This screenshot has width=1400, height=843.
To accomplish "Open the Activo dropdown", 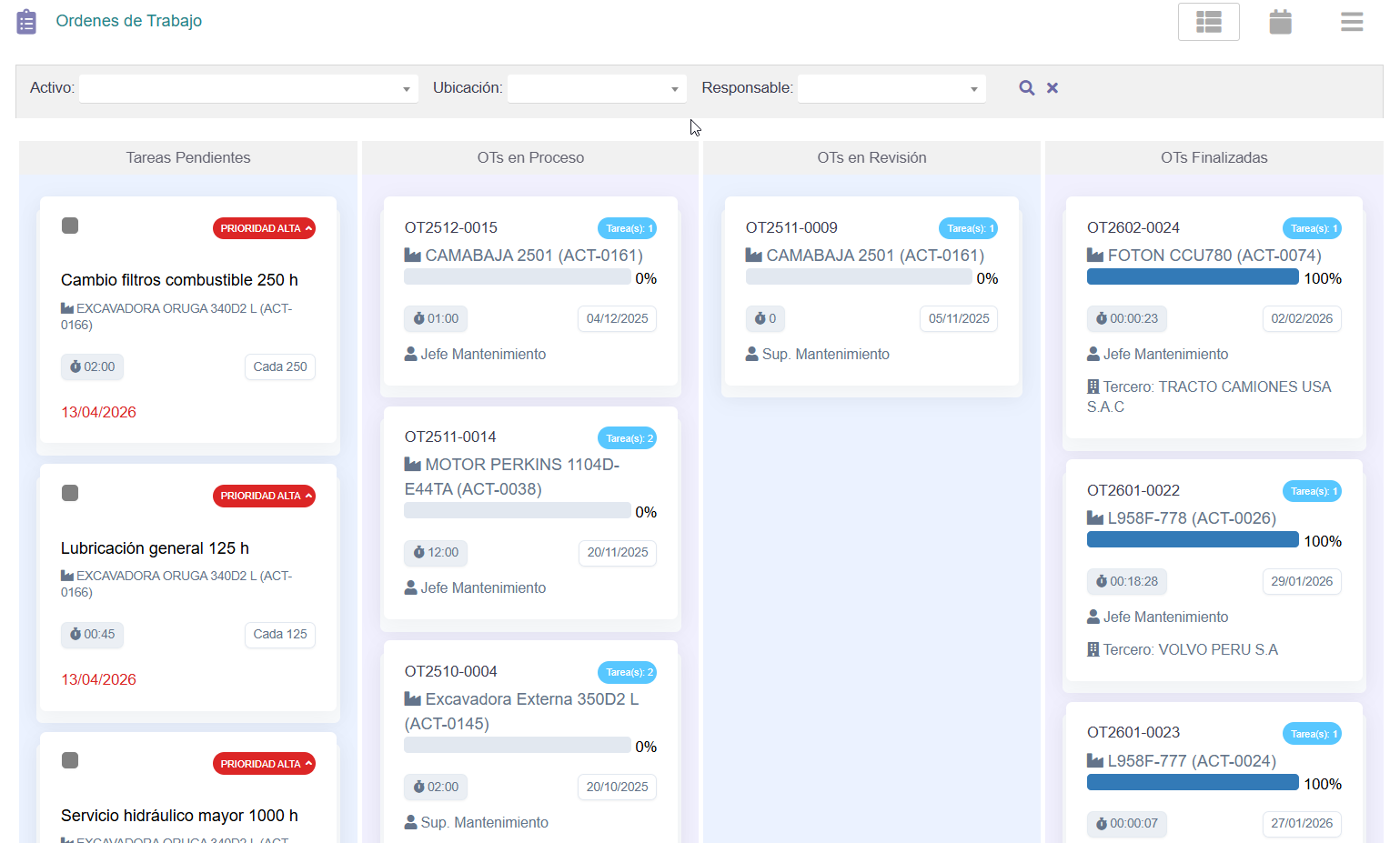I will (247, 88).
